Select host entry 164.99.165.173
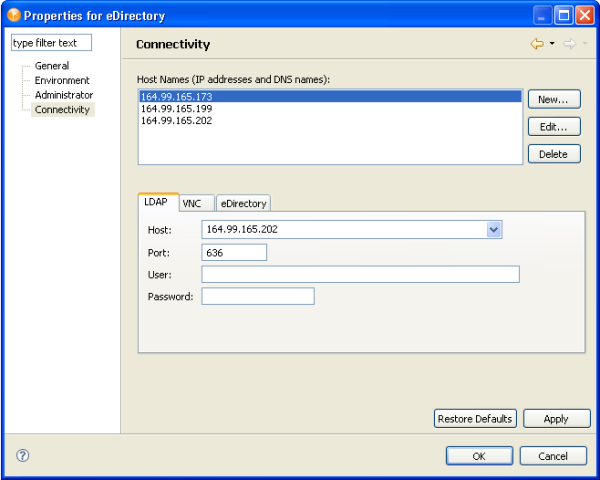The width and height of the screenshot is (600, 480). [x=330, y=96]
